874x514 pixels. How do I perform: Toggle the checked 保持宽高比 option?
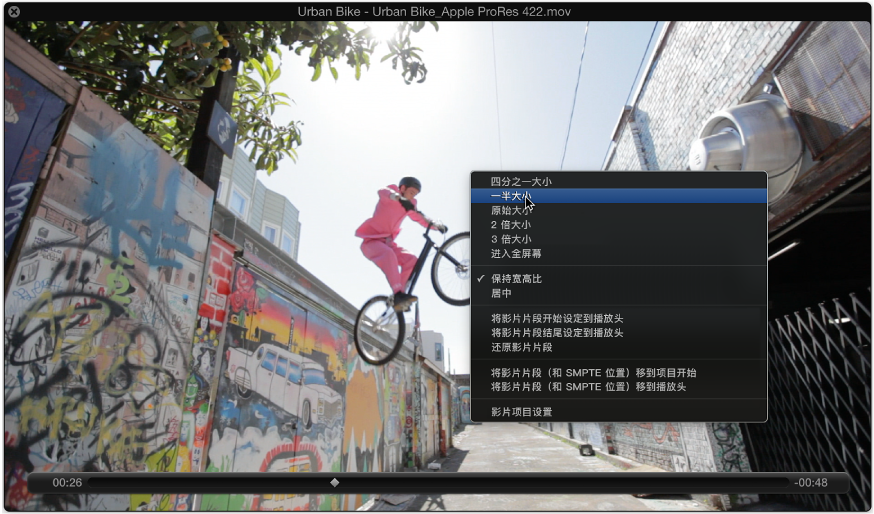click(619, 279)
